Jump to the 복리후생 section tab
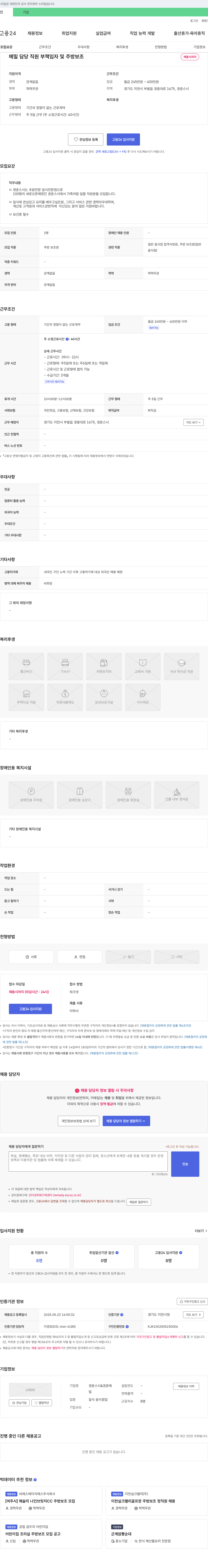The width and height of the screenshot is (208, 1568). pyautogui.click(x=122, y=47)
